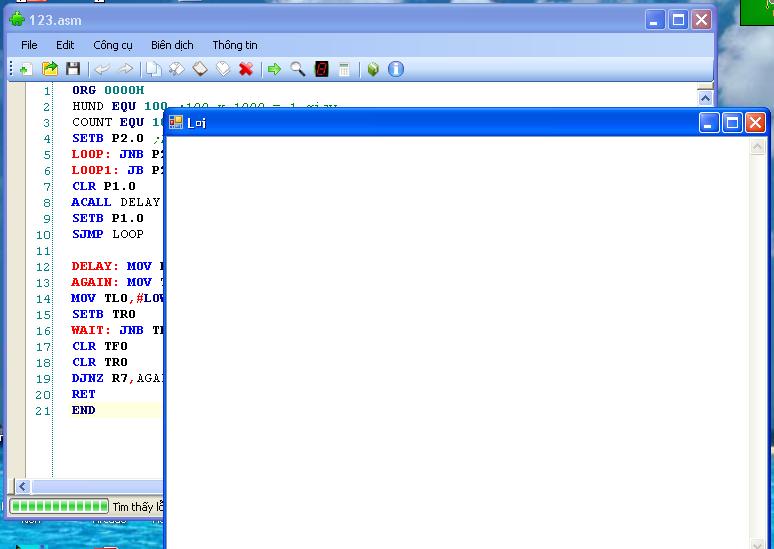
Task: Open the Thông tin menu
Action: 235,45
